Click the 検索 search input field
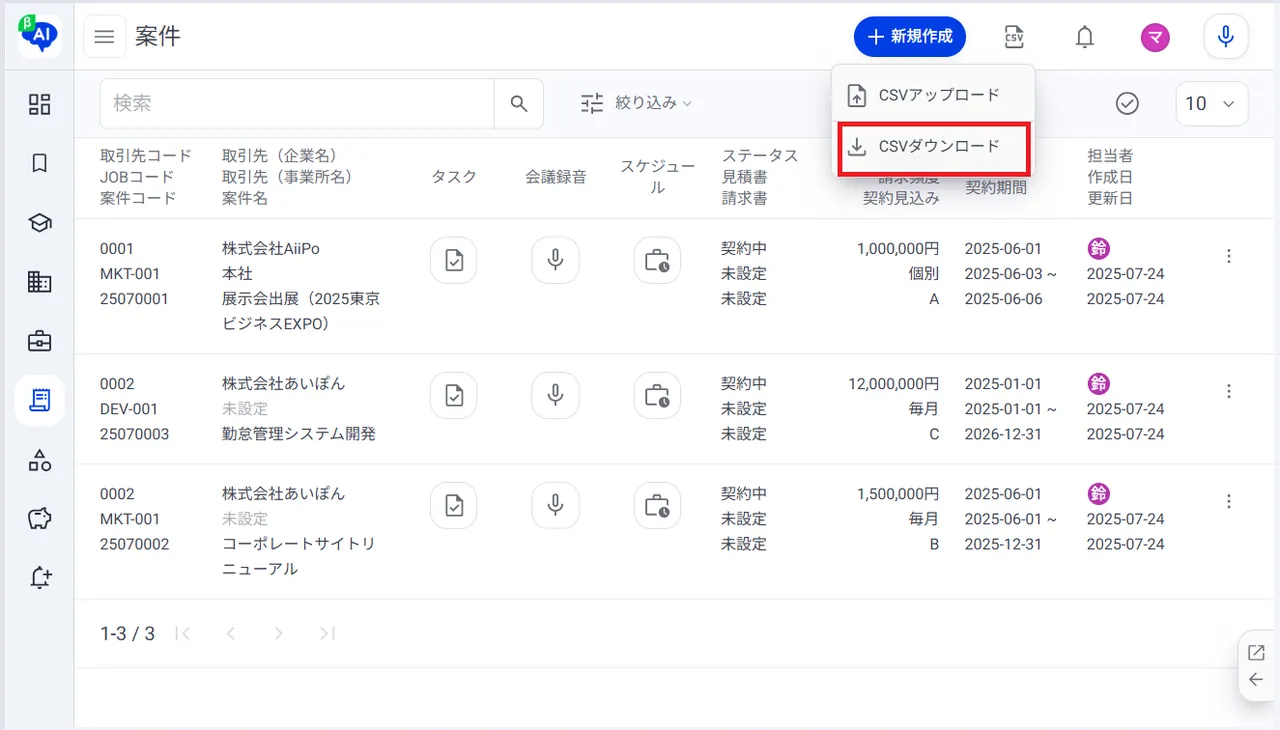The width and height of the screenshot is (1280, 730). (297, 104)
